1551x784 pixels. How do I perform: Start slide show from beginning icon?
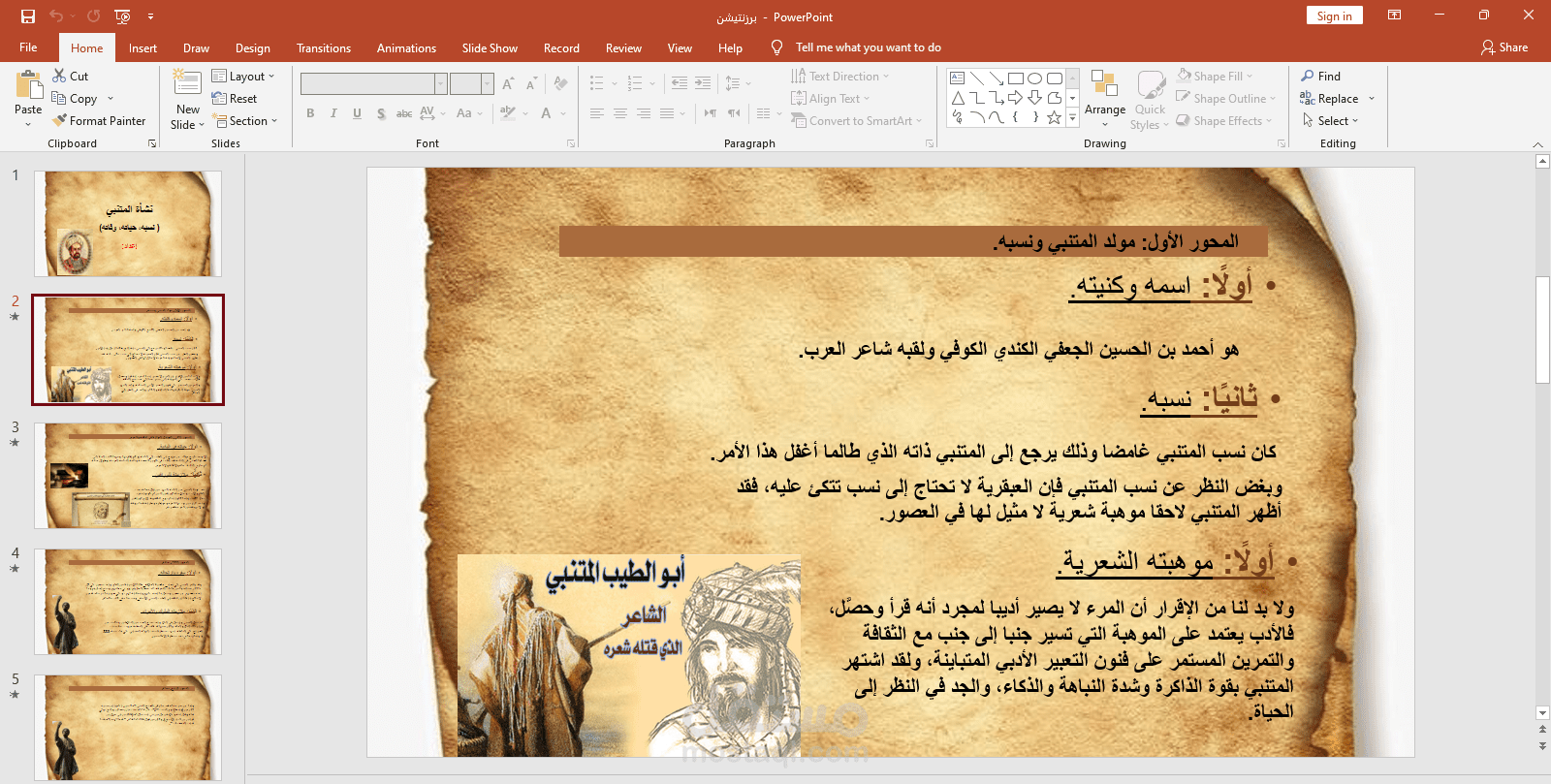[122, 16]
